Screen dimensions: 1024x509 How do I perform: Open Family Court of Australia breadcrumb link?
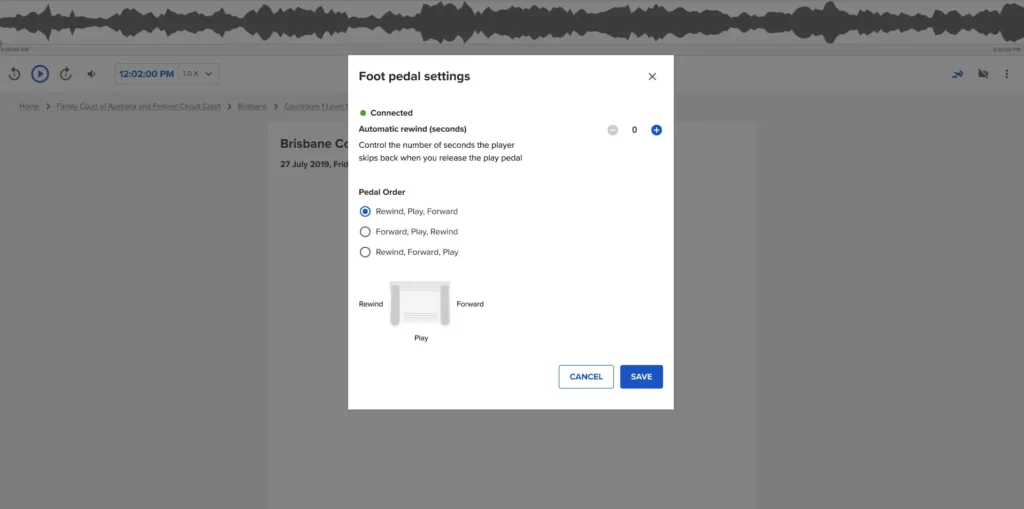(138, 106)
